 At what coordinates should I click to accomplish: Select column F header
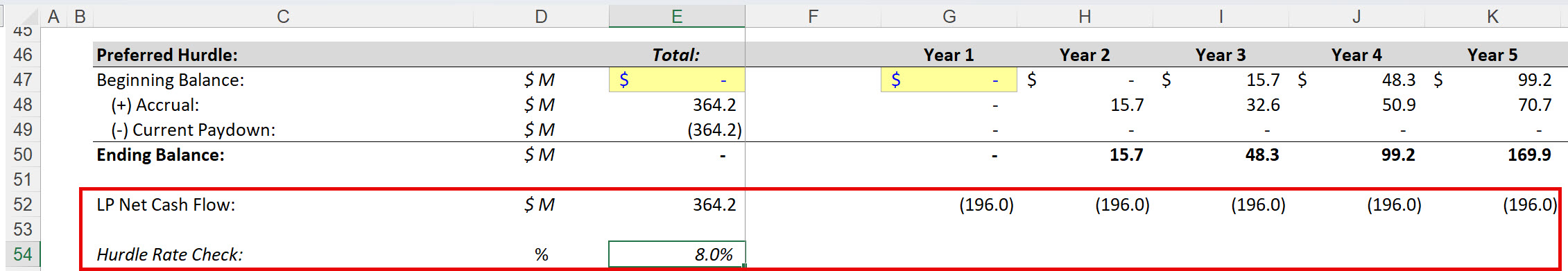[x=813, y=17]
